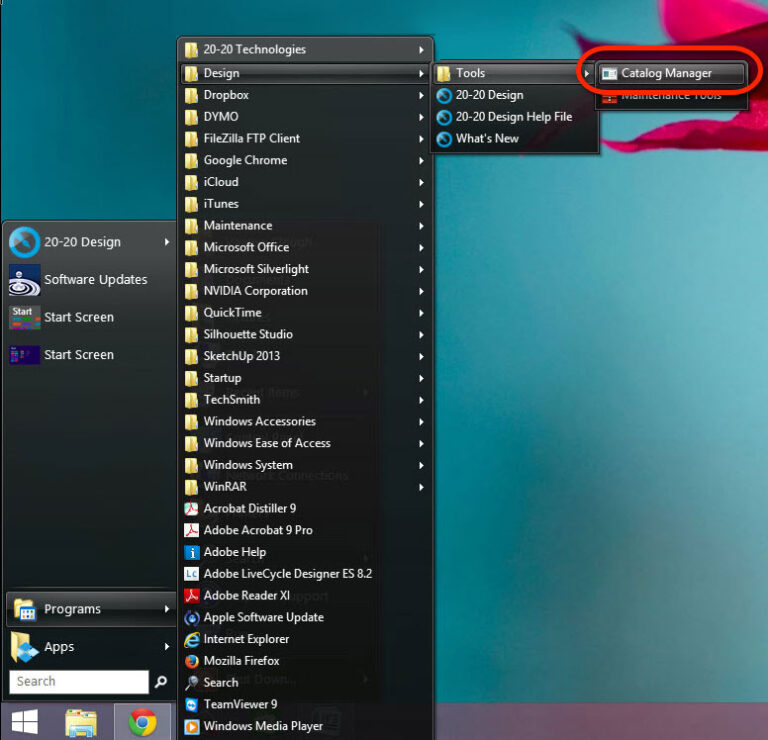Open File Explorer from the taskbar
768x740 pixels.
pyautogui.click(x=81, y=722)
